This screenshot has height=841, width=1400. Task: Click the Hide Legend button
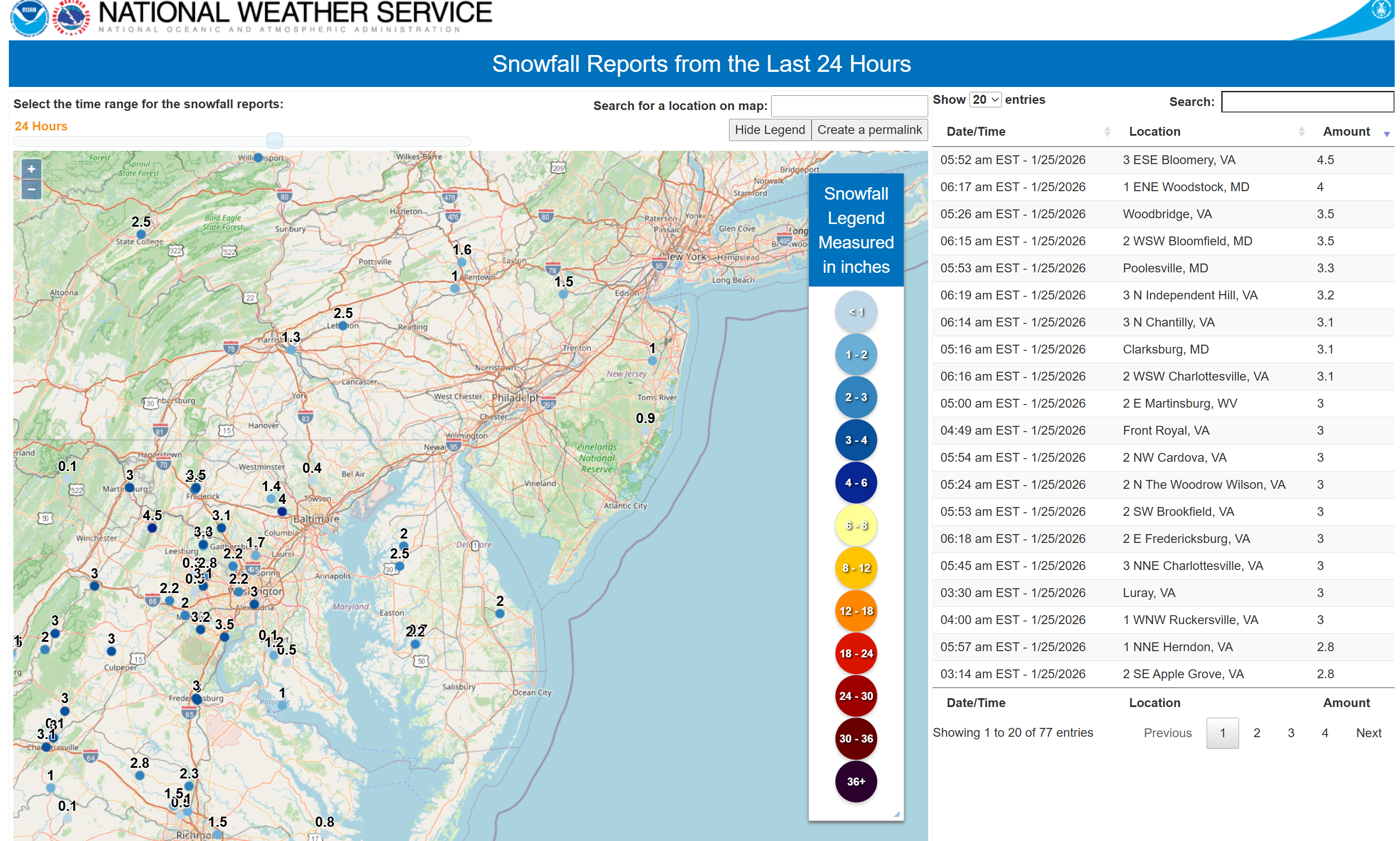tap(769, 130)
